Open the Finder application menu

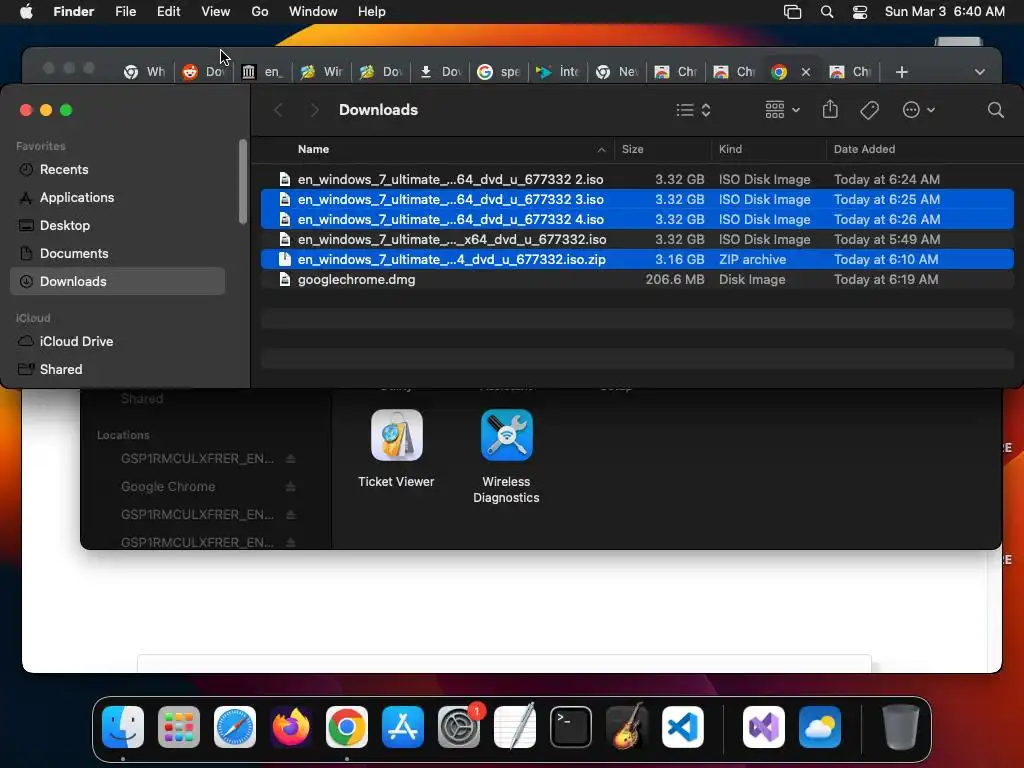pos(74,12)
